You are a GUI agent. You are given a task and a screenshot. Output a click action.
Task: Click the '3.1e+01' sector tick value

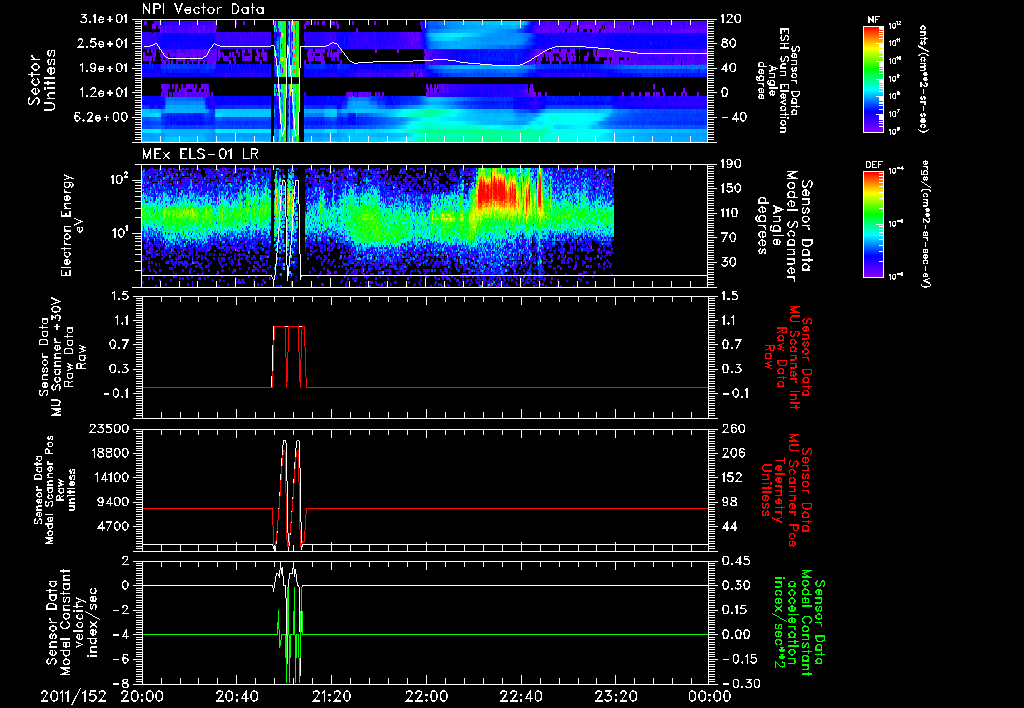104,19
